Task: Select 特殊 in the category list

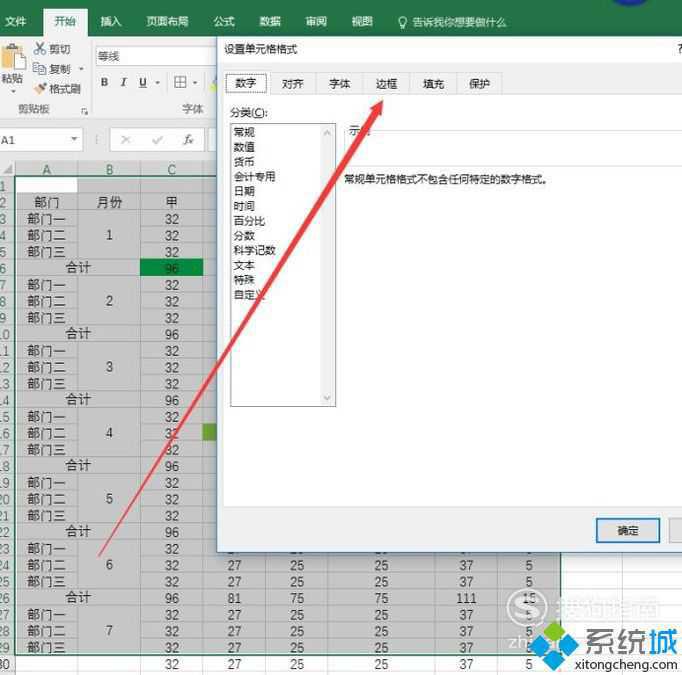Action: 244,280
